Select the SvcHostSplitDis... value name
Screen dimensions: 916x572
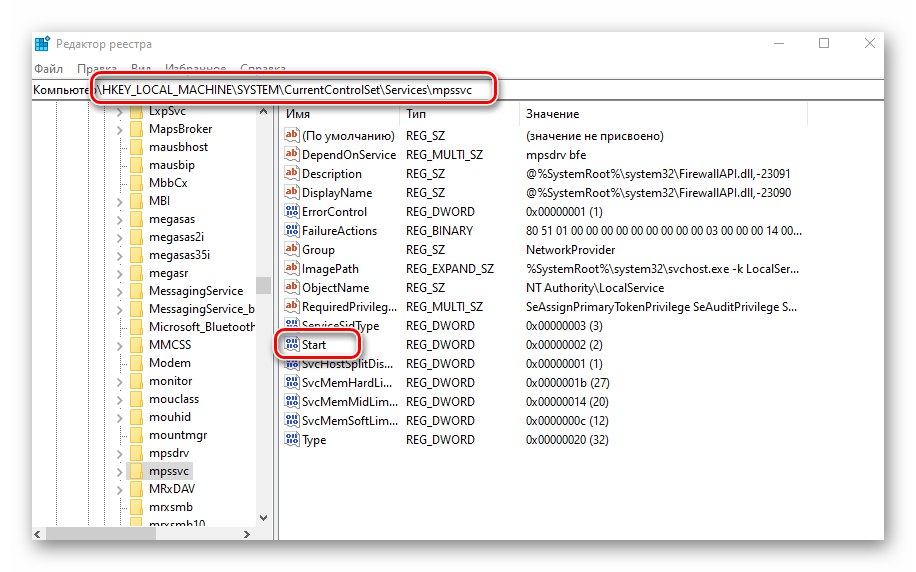point(347,363)
